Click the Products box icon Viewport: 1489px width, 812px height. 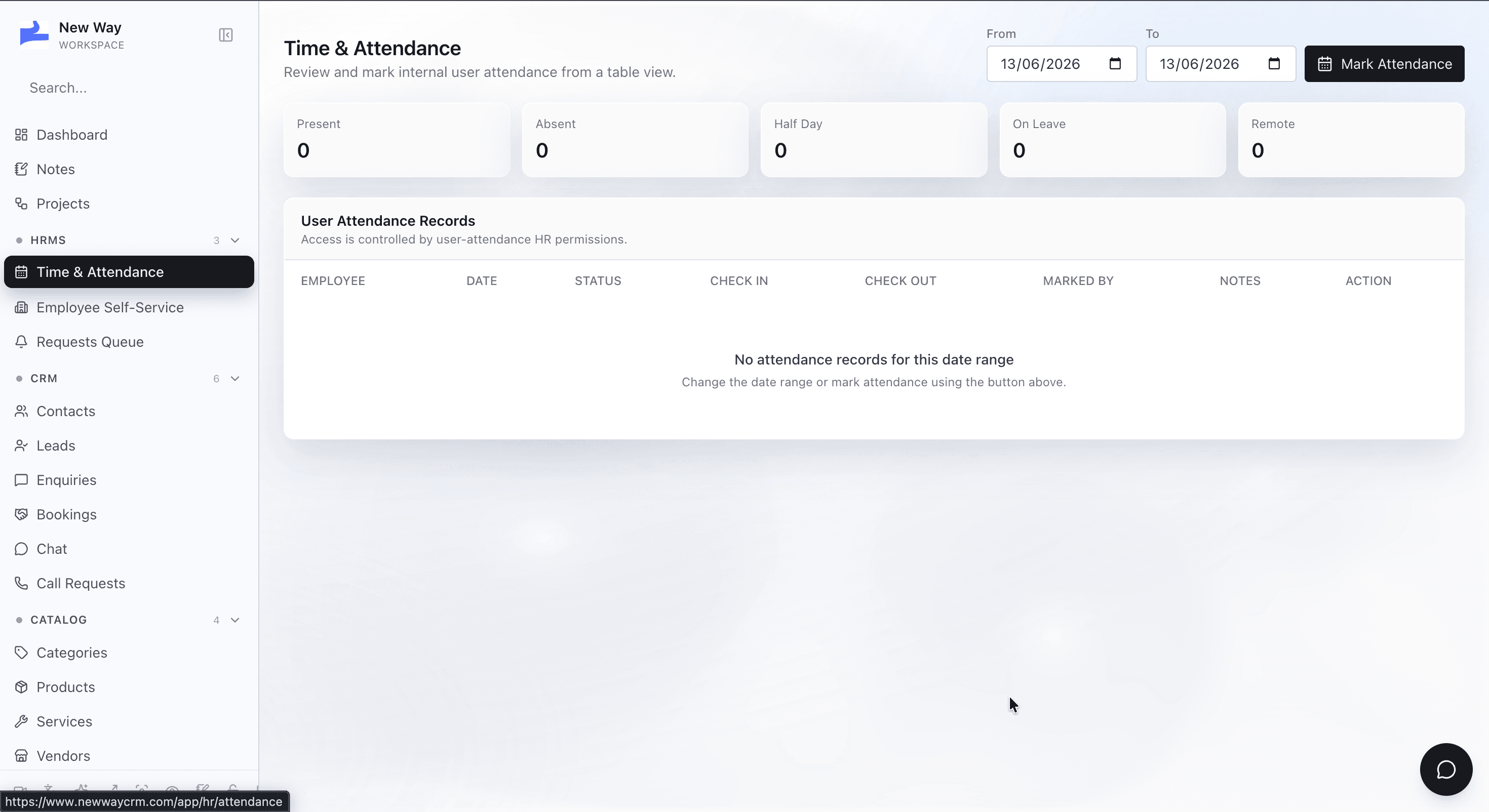point(21,686)
